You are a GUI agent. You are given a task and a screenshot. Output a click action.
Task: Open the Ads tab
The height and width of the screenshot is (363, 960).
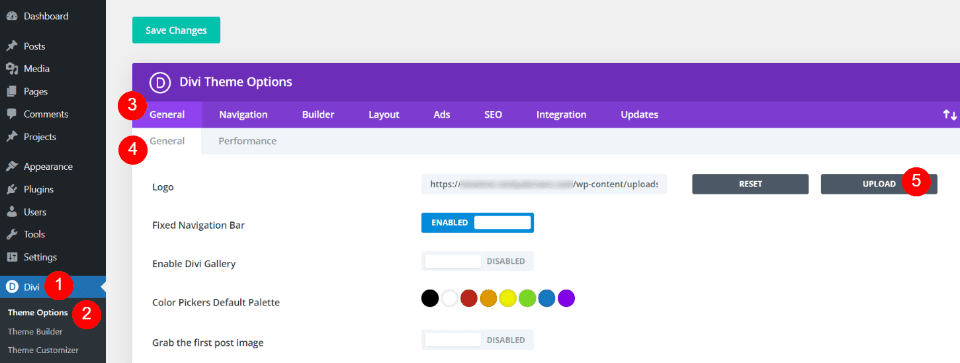(441, 114)
